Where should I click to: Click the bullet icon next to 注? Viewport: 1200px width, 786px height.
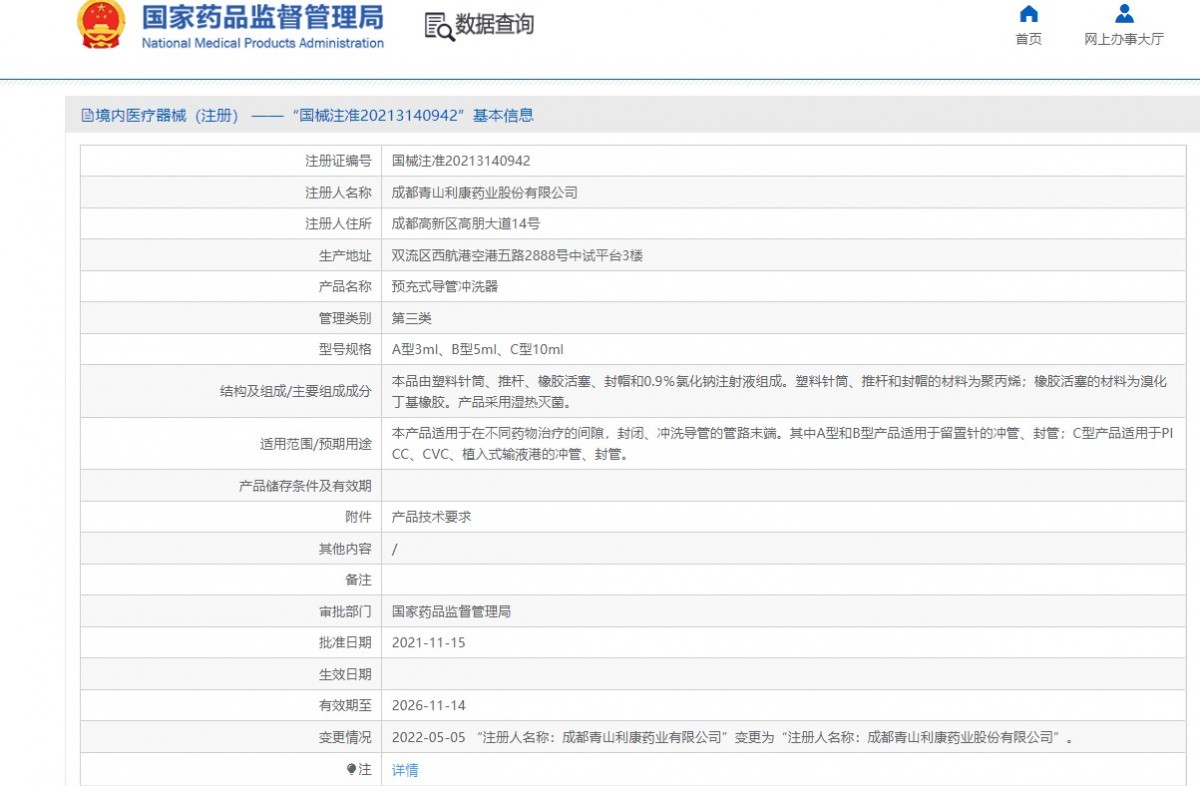pos(351,769)
